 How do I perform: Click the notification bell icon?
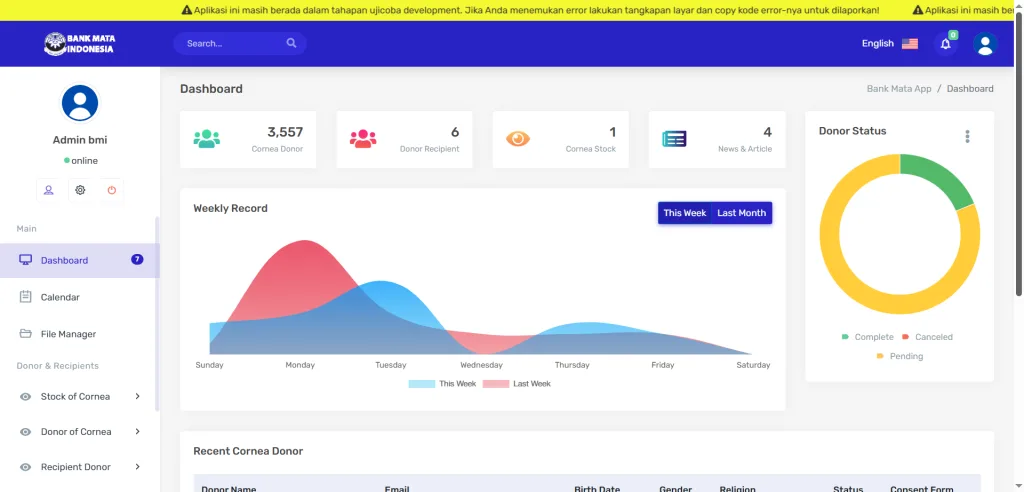945,44
